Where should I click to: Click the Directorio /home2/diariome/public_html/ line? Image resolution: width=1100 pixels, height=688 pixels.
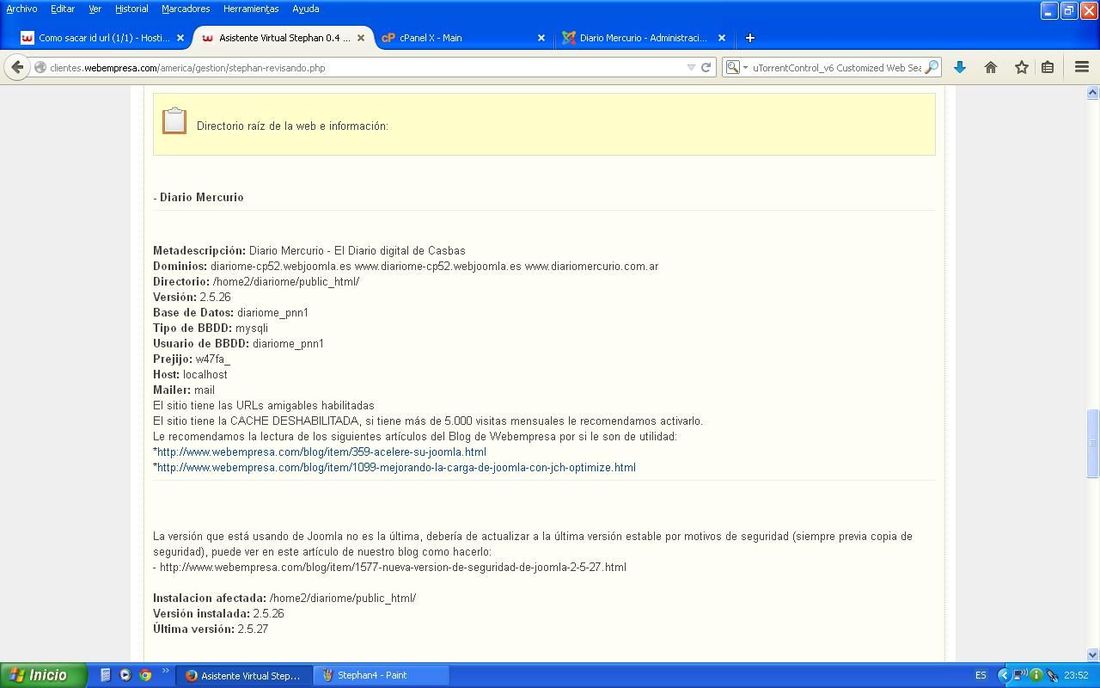(256, 282)
